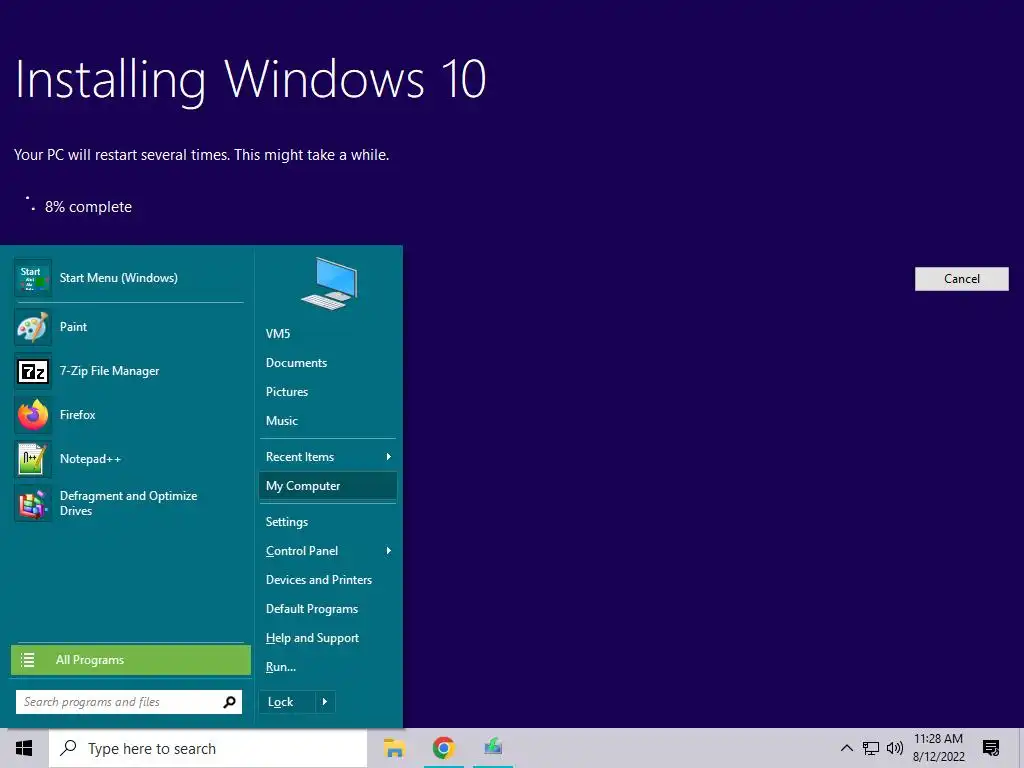Expand the Control Panel submenu arrow
The height and width of the screenshot is (768, 1024).
389,551
